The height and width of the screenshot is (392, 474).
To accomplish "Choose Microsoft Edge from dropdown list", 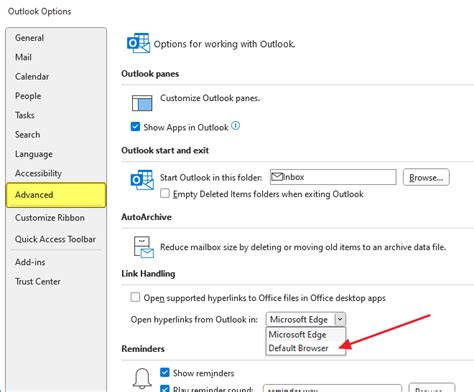I will coord(306,334).
